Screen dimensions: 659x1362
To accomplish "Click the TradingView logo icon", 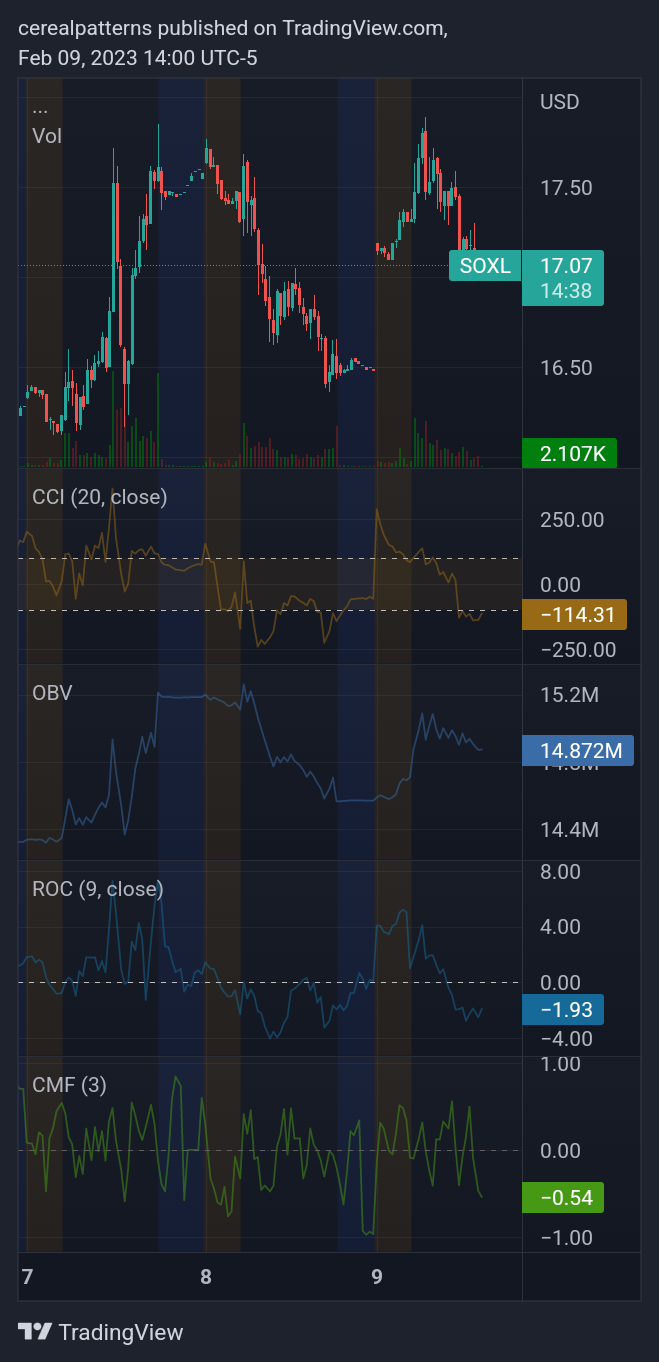I will (35, 1332).
